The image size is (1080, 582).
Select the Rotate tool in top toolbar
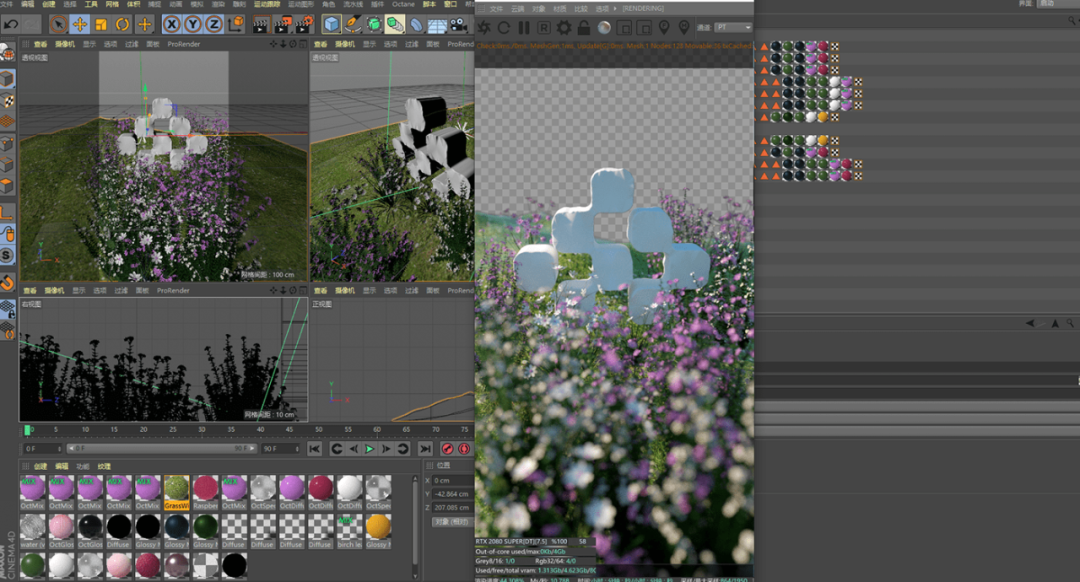(123, 24)
